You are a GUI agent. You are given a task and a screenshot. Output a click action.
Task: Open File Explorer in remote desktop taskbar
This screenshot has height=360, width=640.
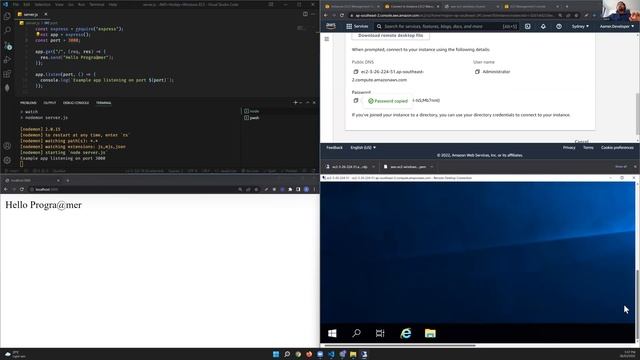tap(430, 333)
